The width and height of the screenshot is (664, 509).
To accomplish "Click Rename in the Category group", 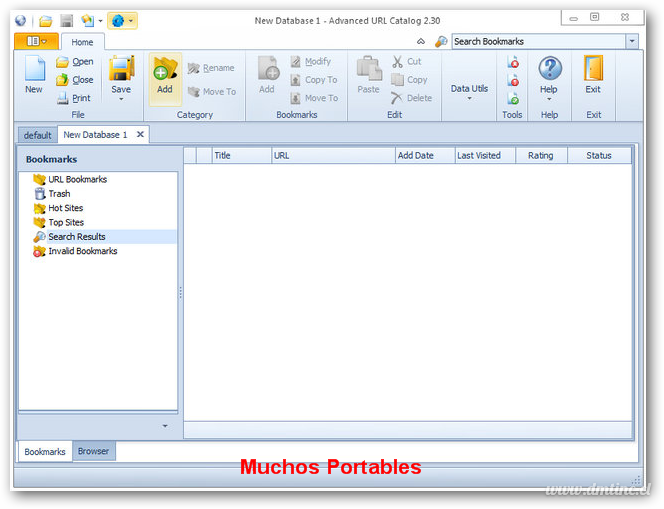I will 211,68.
